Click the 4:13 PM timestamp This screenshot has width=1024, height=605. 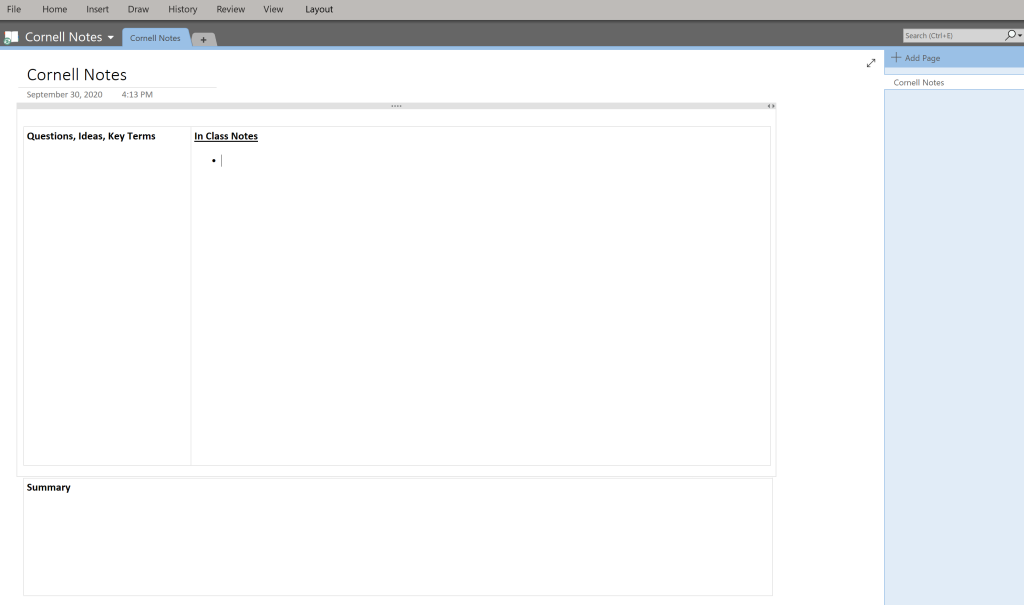136,95
